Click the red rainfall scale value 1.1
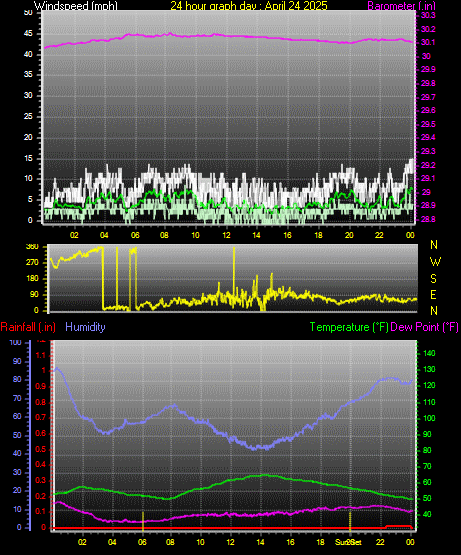This screenshot has width=461, height=555. pyautogui.click(x=41, y=355)
